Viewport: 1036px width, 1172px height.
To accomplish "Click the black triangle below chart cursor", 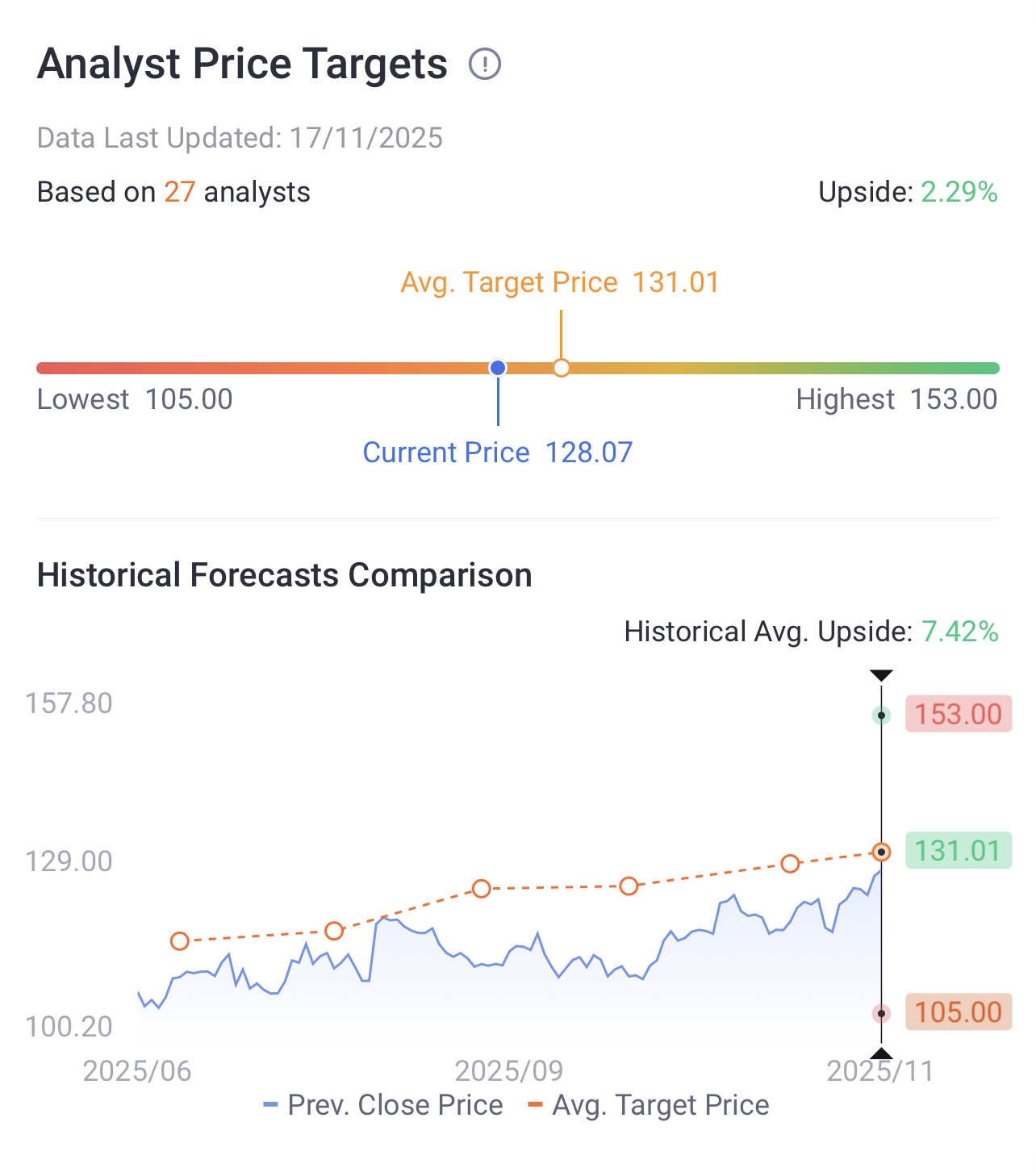I will point(881,1053).
